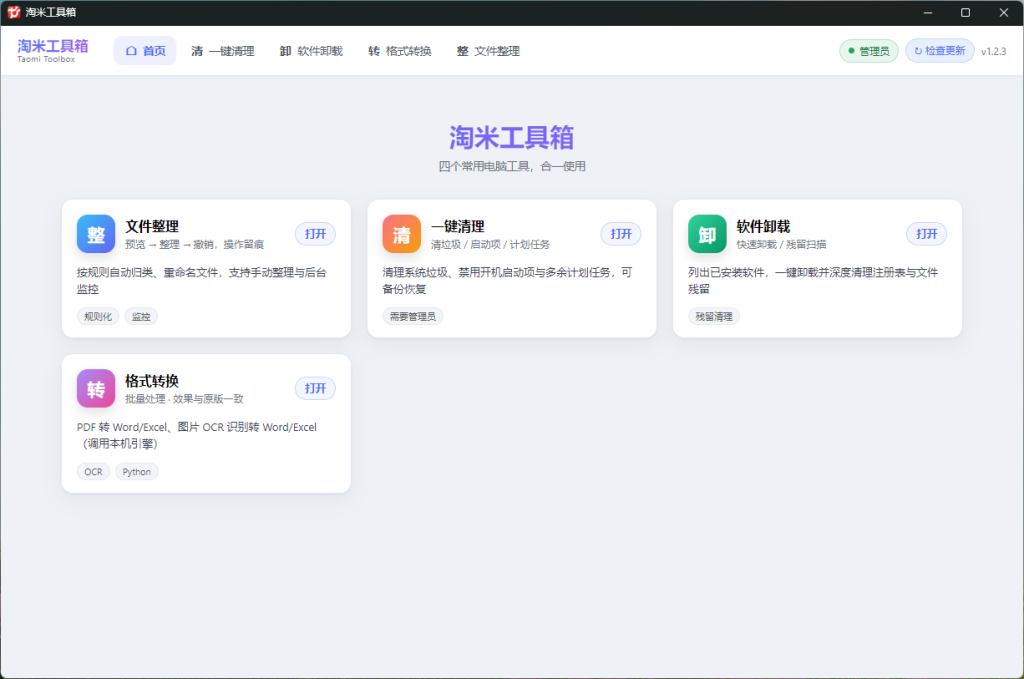This screenshot has height=679, width=1024.
Task: Click the 文件整理 card title
Action: point(152,227)
